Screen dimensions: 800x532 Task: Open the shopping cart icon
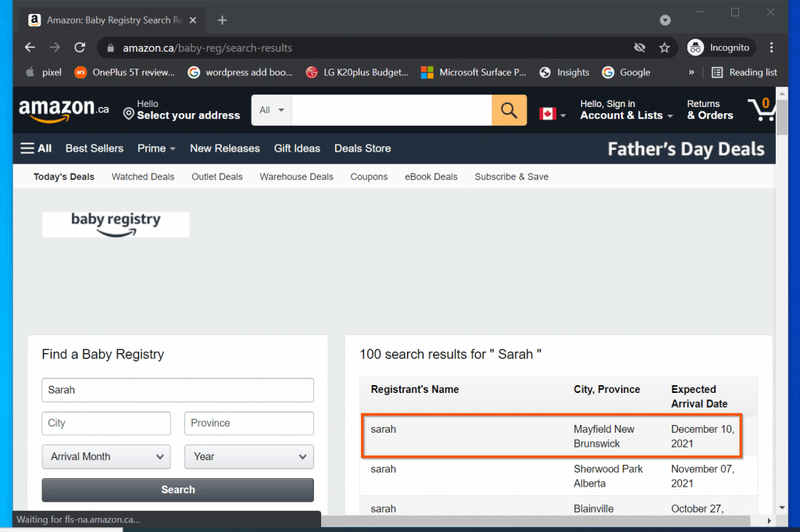[761, 109]
